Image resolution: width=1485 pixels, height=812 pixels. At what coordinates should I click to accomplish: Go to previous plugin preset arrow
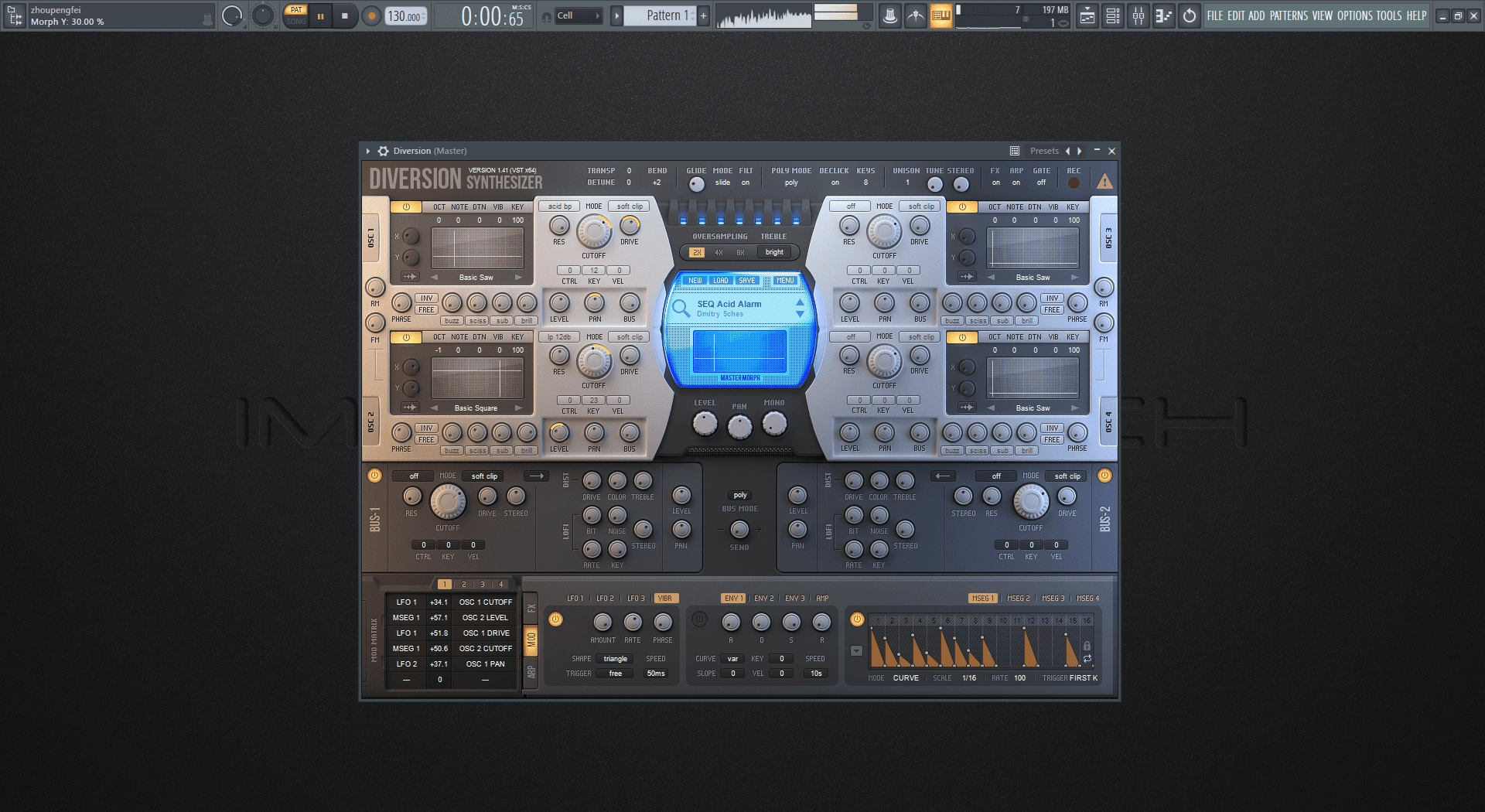1068,151
